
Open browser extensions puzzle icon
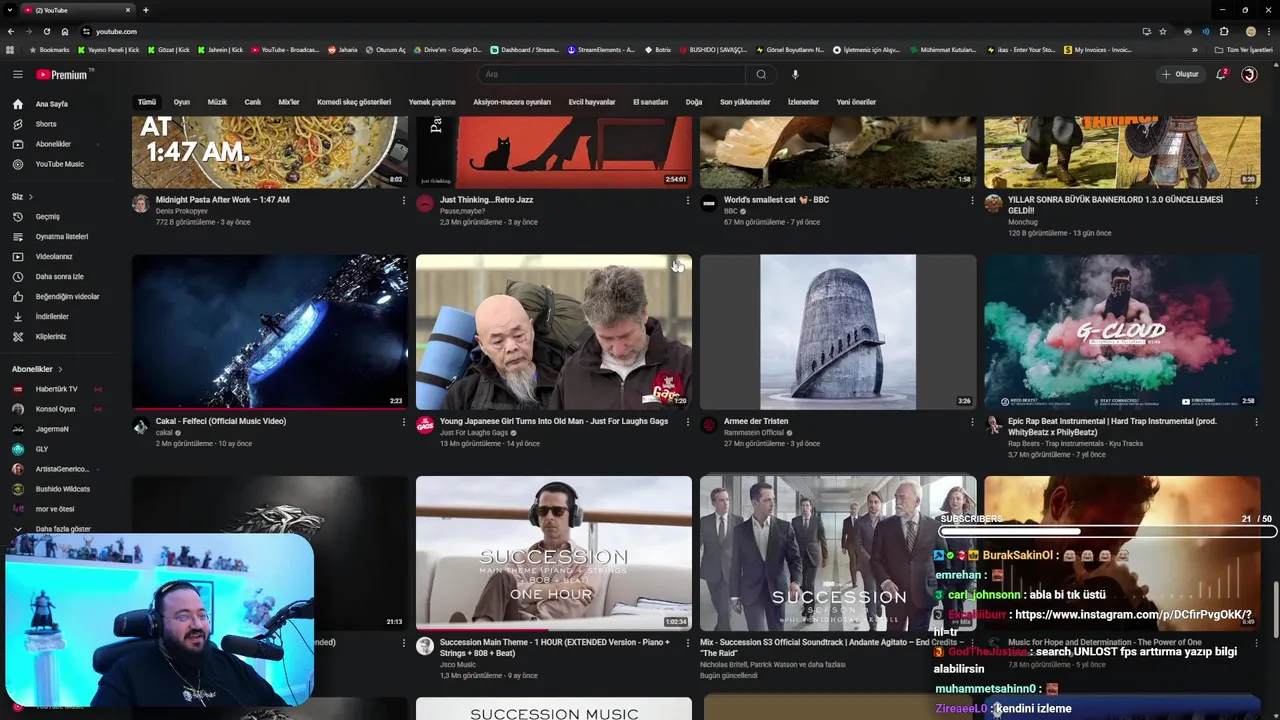[x=1224, y=31]
